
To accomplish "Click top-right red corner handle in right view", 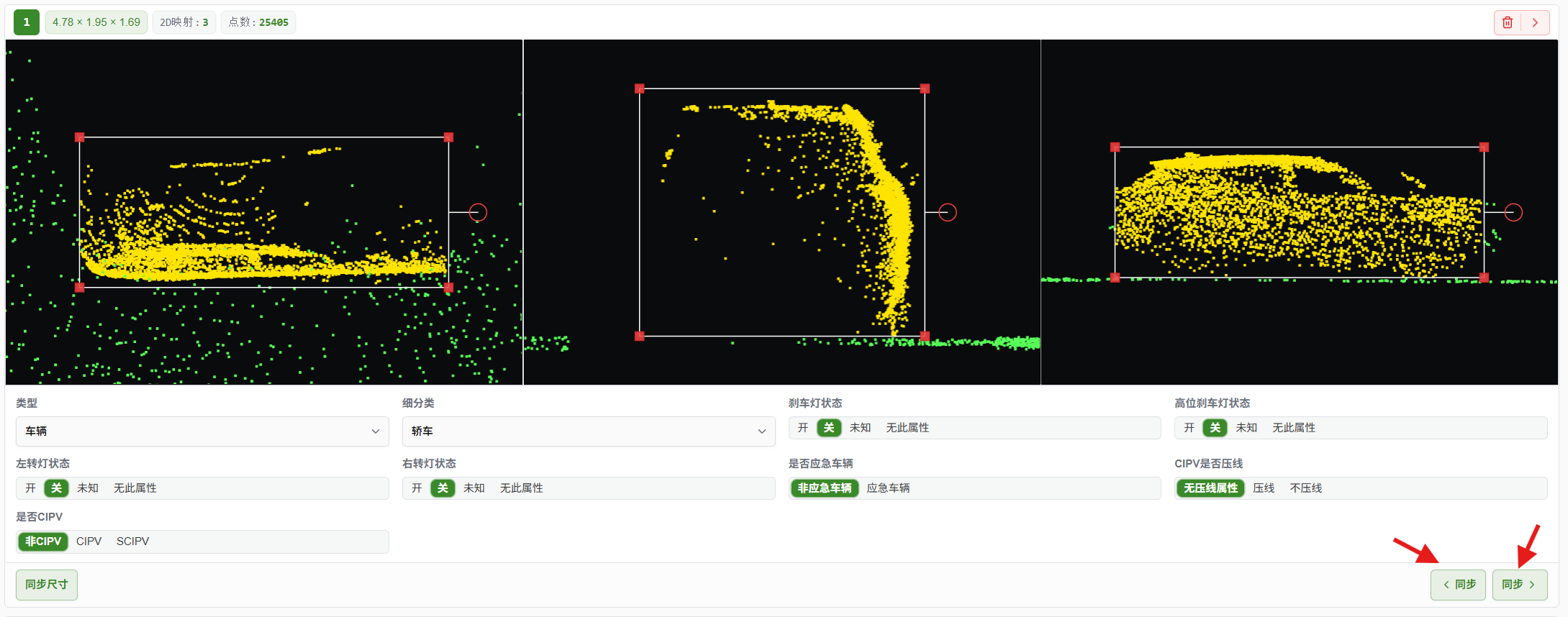I will pyautogui.click(x=1484, y=147).
